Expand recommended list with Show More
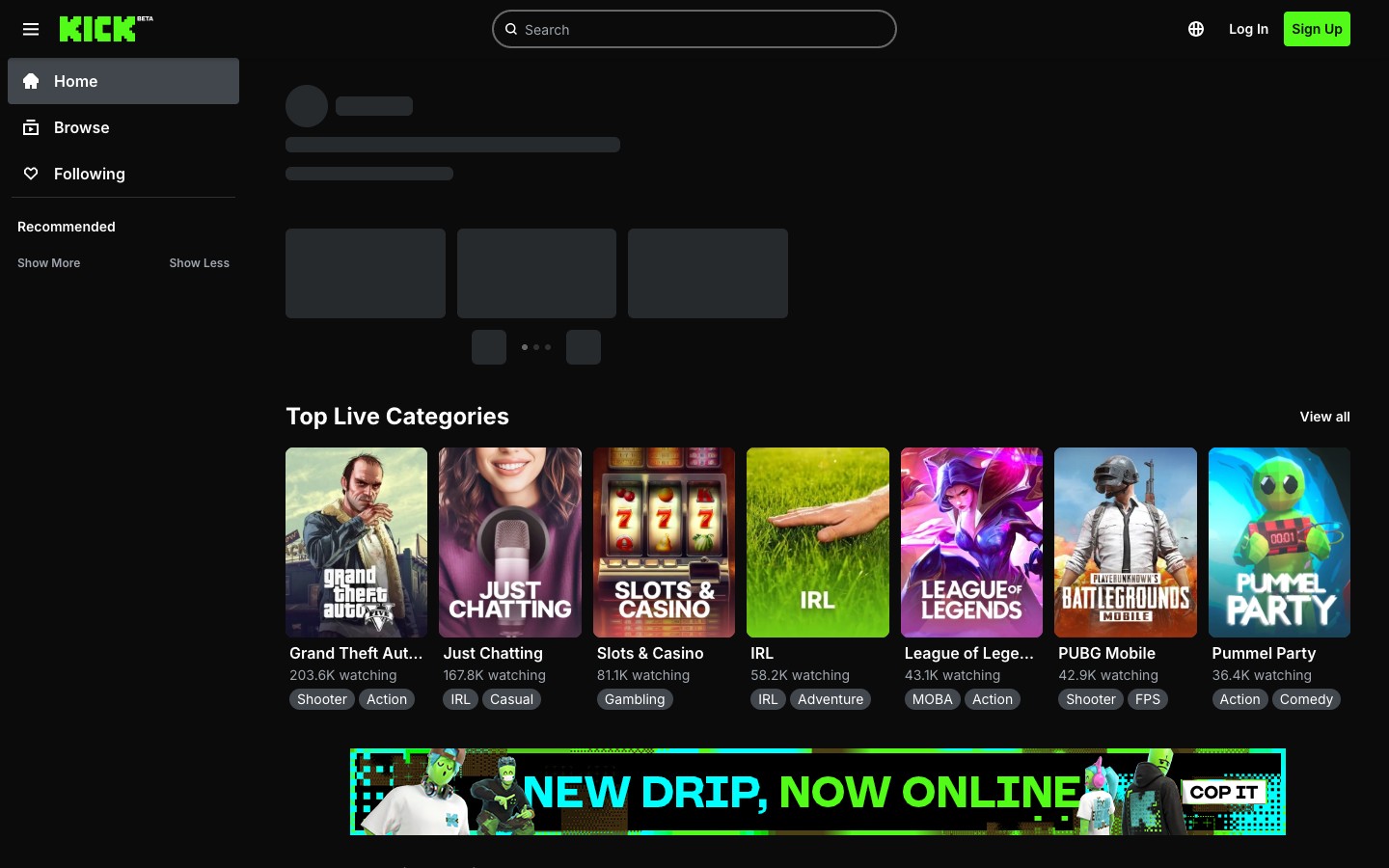Viewport: 1389px width, 868px height. [48, 262]
